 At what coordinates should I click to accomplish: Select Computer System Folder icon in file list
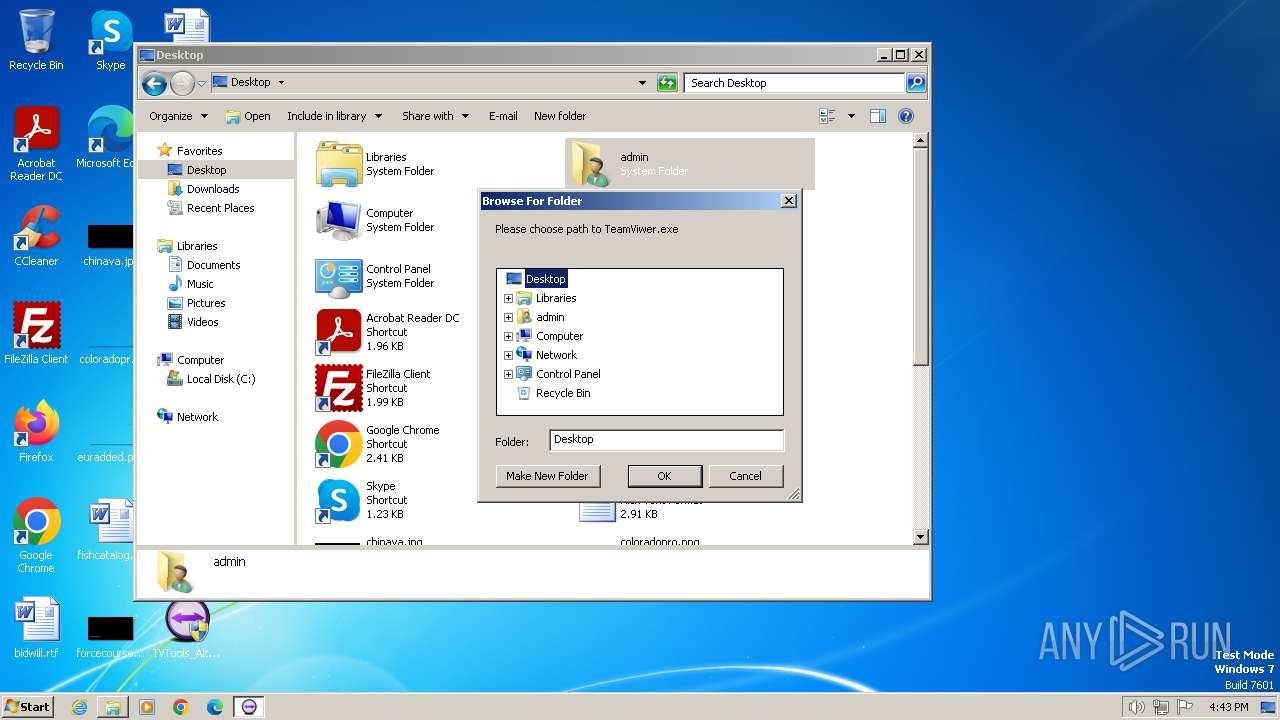point(338,220)
